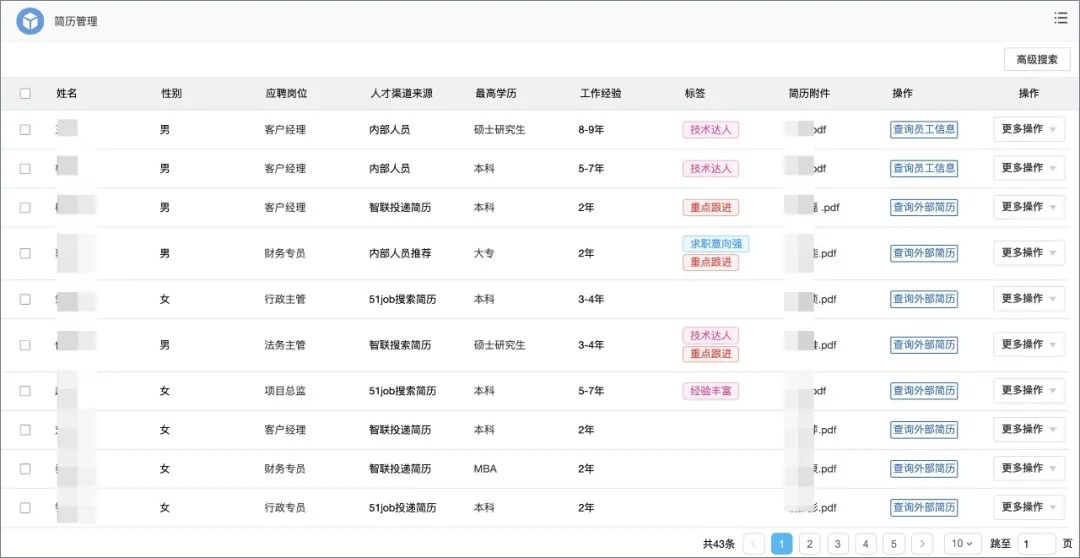This screenshot has height=558, width=1080.
Task: Click 查询员工信息 in the 硕士研究生 8-9年 row
Action: tap(924, 130)
